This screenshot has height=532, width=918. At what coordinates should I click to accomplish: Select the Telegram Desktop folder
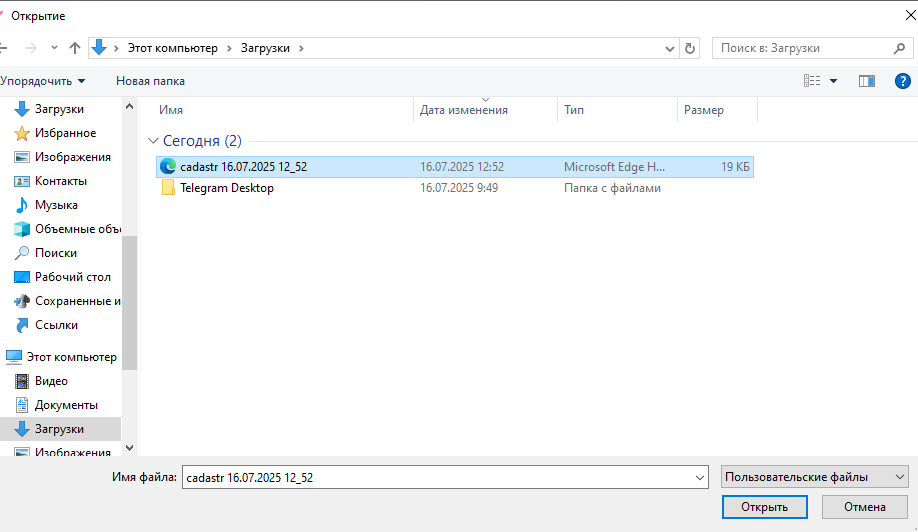(226, 188)
